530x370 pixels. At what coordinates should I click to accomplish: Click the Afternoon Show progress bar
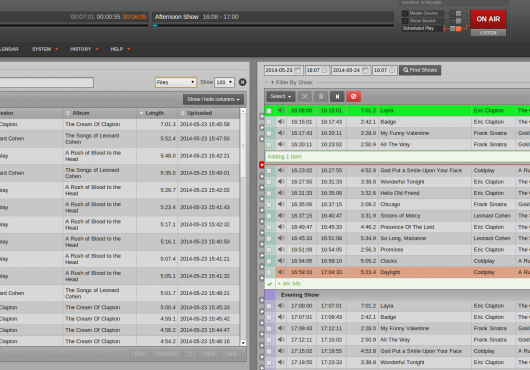[273, 25]
